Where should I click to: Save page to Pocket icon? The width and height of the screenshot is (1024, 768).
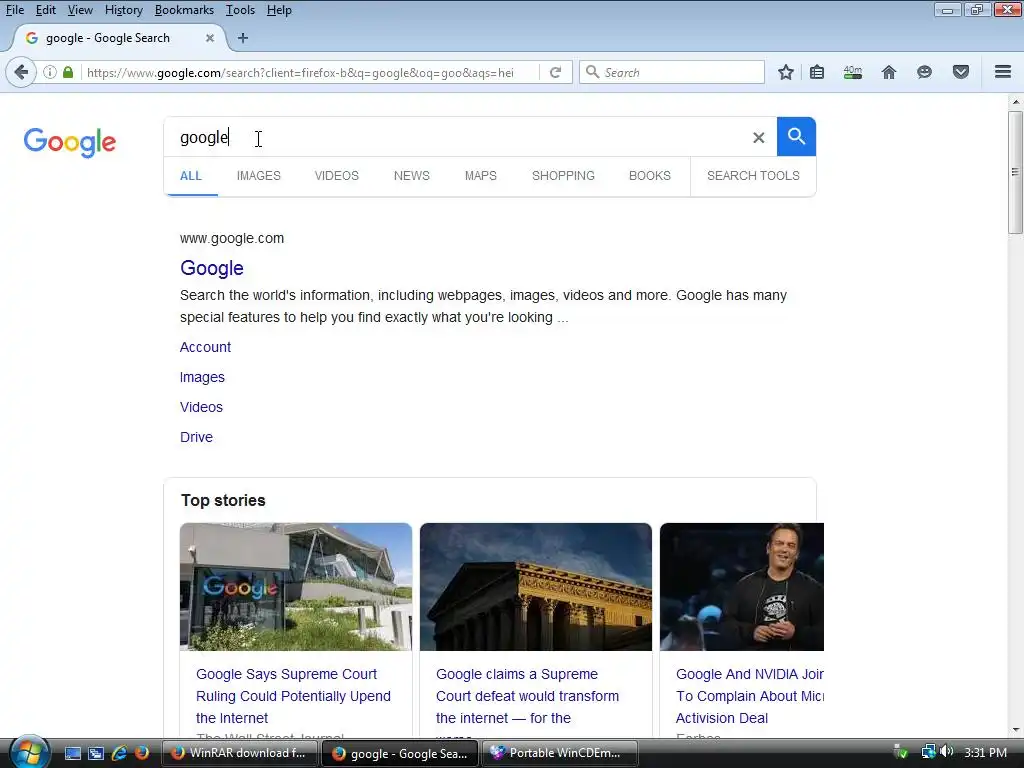961,72
